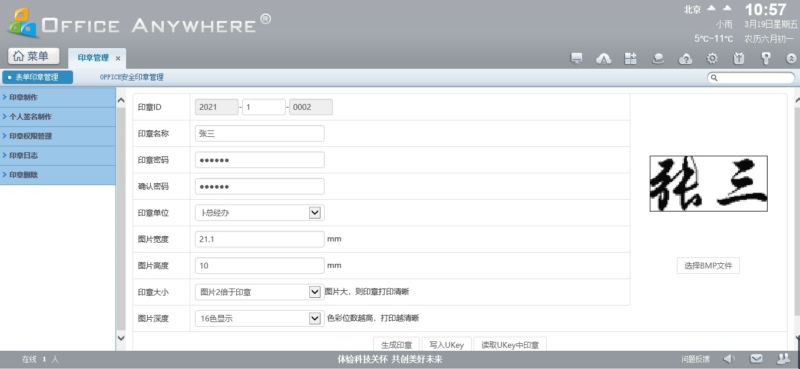Open the cloud help question-mark icon
Screen dimensions: 800x369
coord(685,59)
